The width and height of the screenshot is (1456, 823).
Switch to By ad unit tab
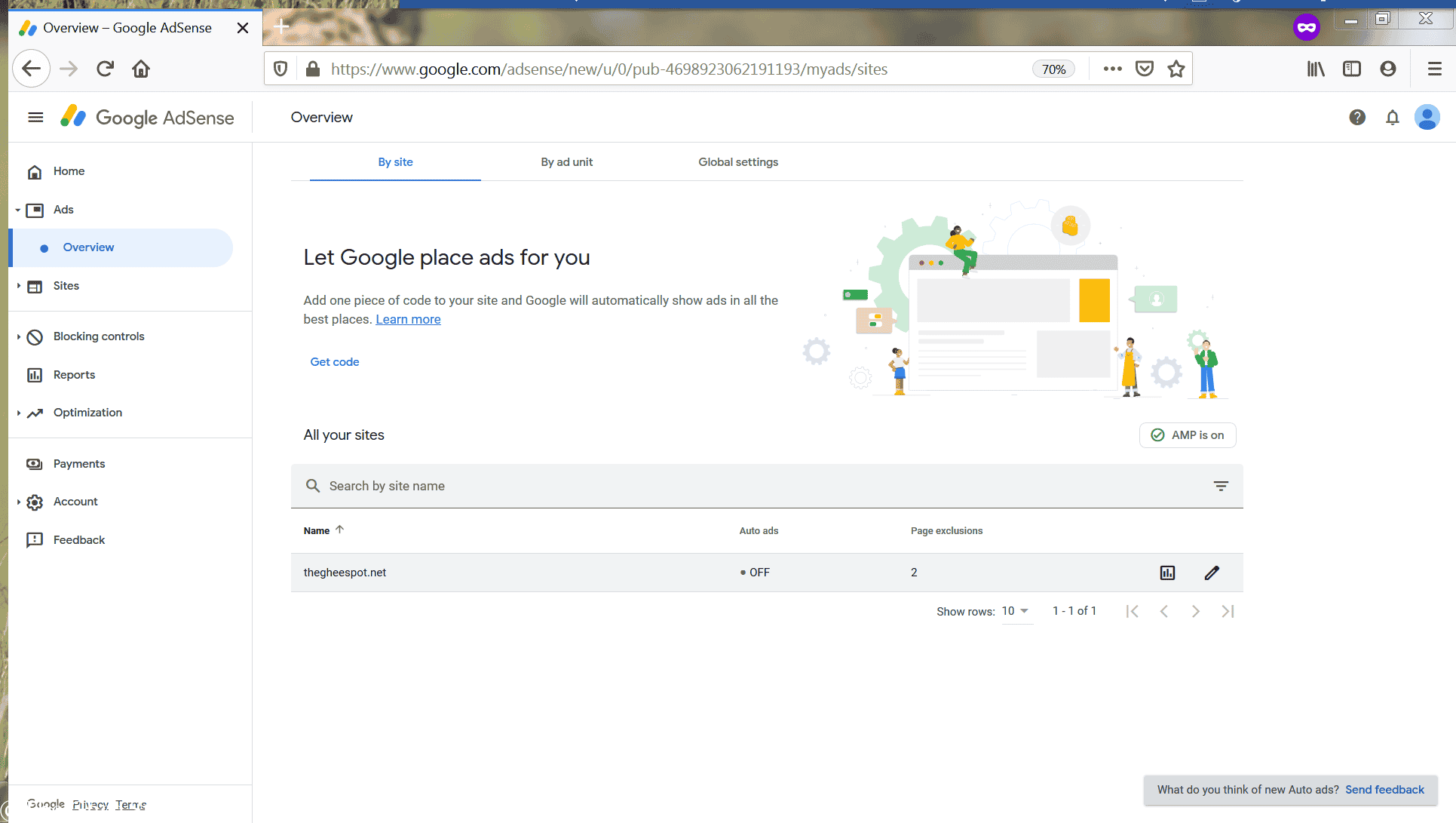click(566, 162)
